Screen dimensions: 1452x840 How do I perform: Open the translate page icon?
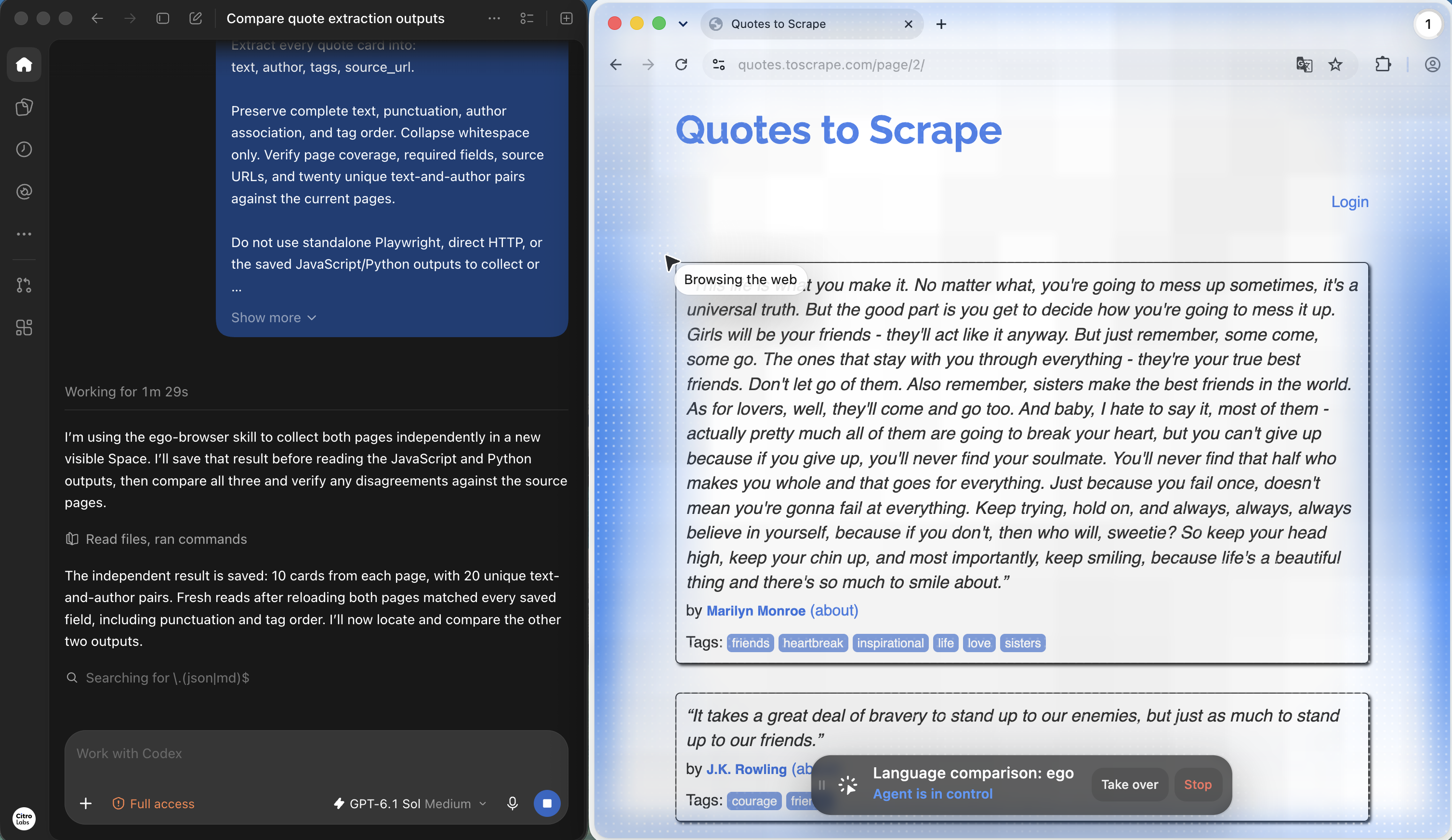coord(1304,65)
